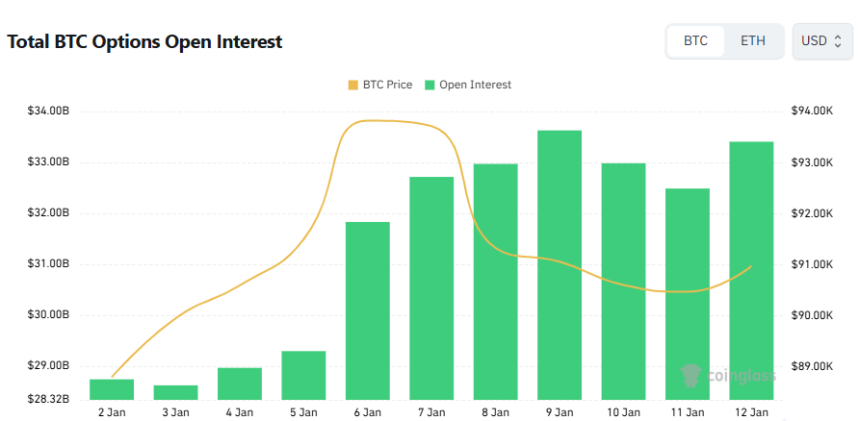The height and width of the screenshot is (421, 860).
Task: Open the USD currency dropdown
Action: [x=822, y=41]
